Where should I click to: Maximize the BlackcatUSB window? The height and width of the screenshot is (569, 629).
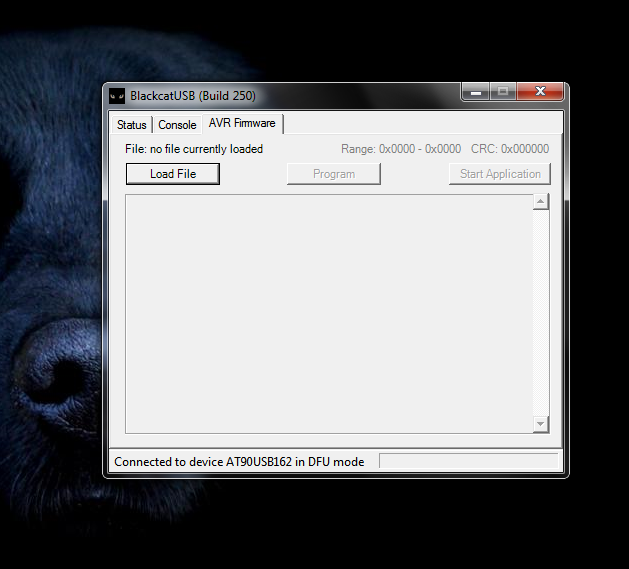(503, 92)
